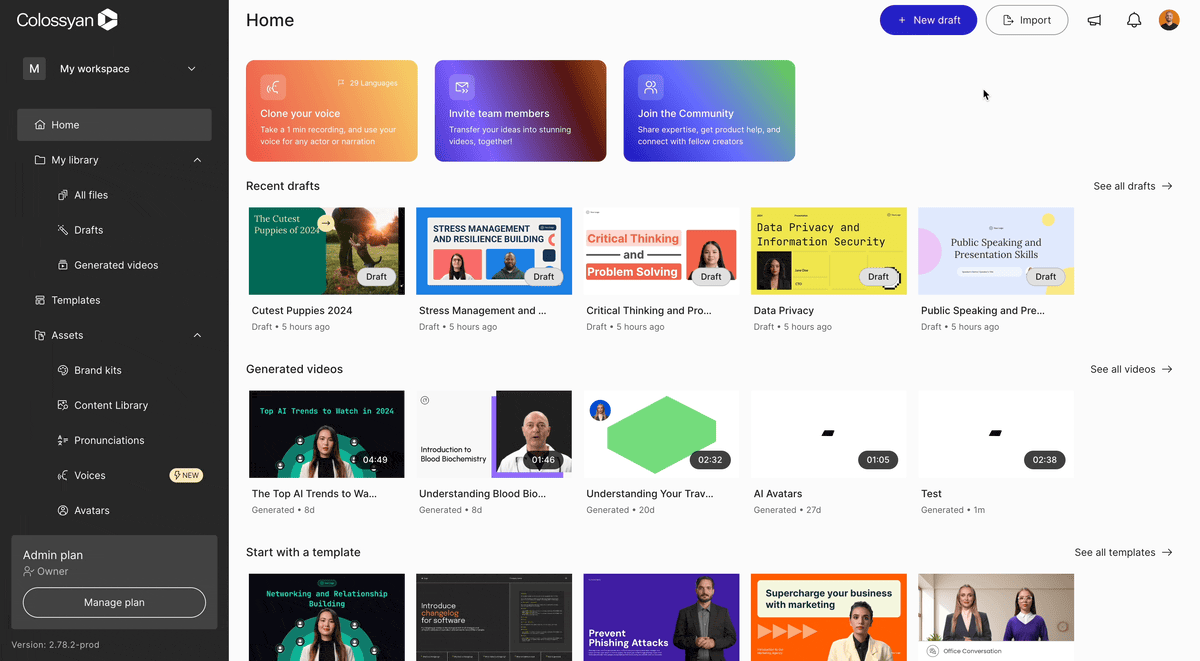Click the Pronunciations icon
Image resolution: width=1200 pixels, height=661 pixels.
click(x=63, y=440)
